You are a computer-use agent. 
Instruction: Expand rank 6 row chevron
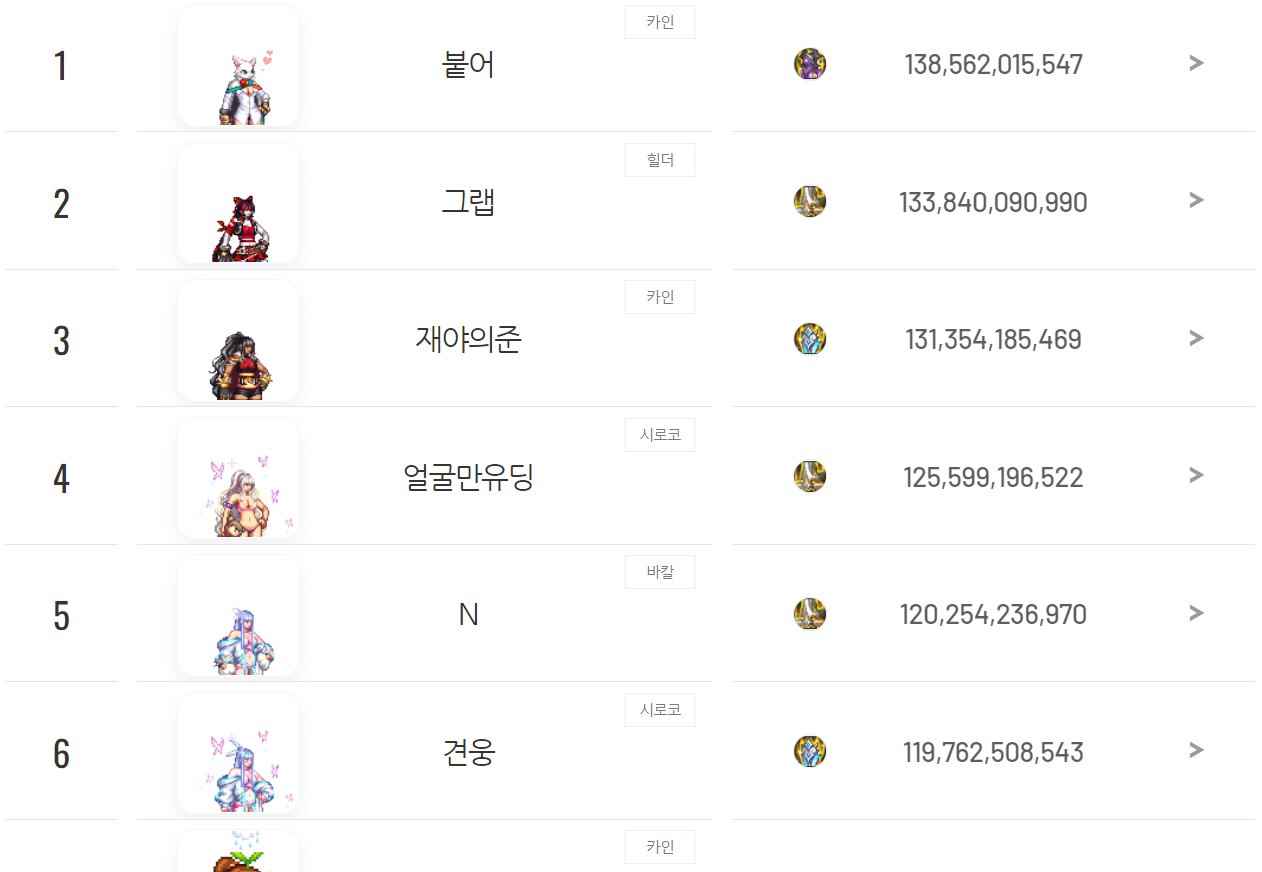pos(1196,750)
